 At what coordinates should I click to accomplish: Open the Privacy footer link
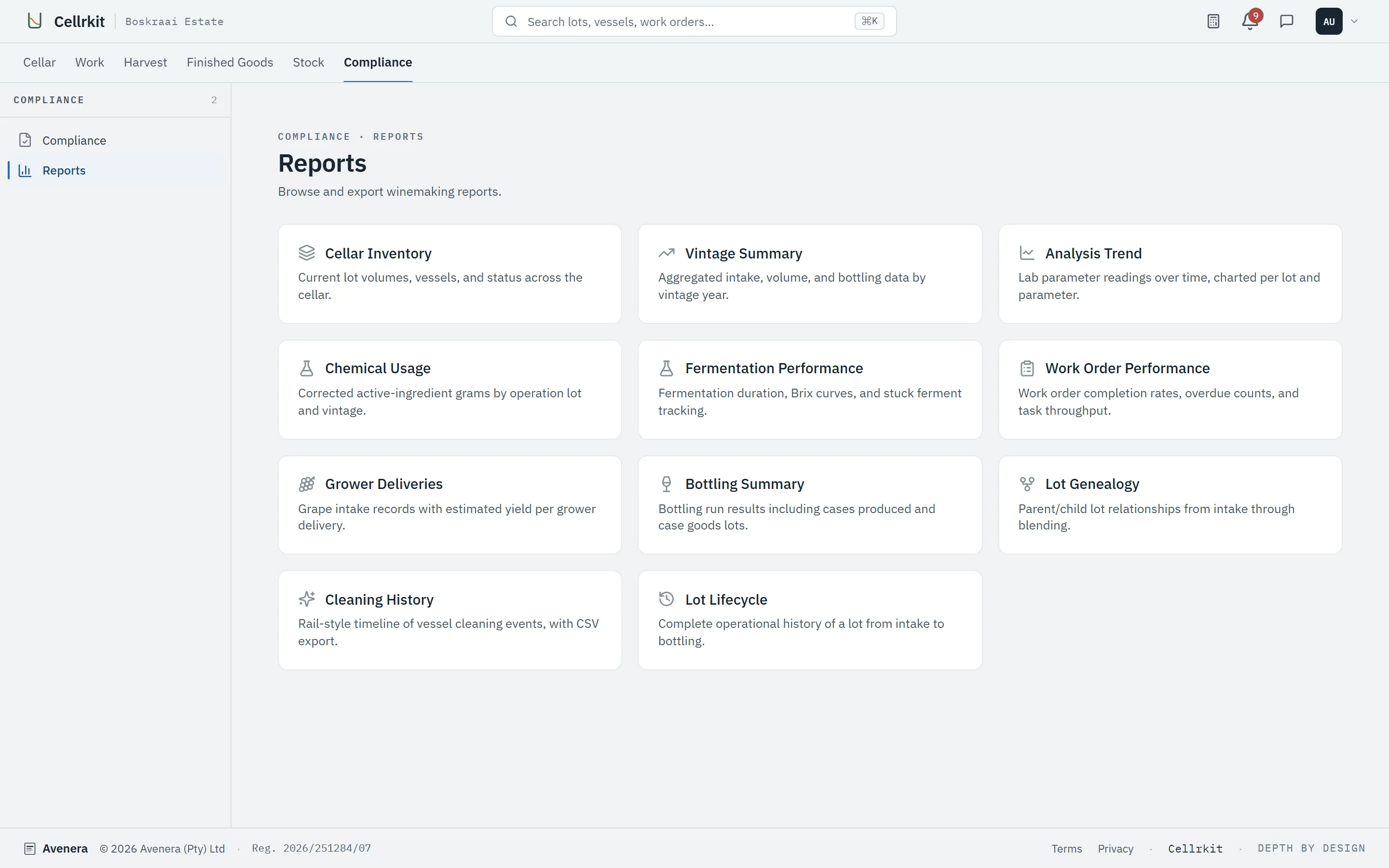(1115, 849)
